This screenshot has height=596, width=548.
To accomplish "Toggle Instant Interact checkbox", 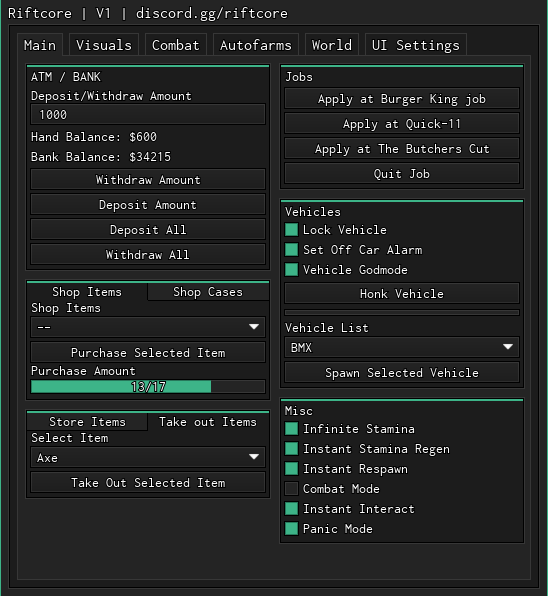I will coord(291,509).
